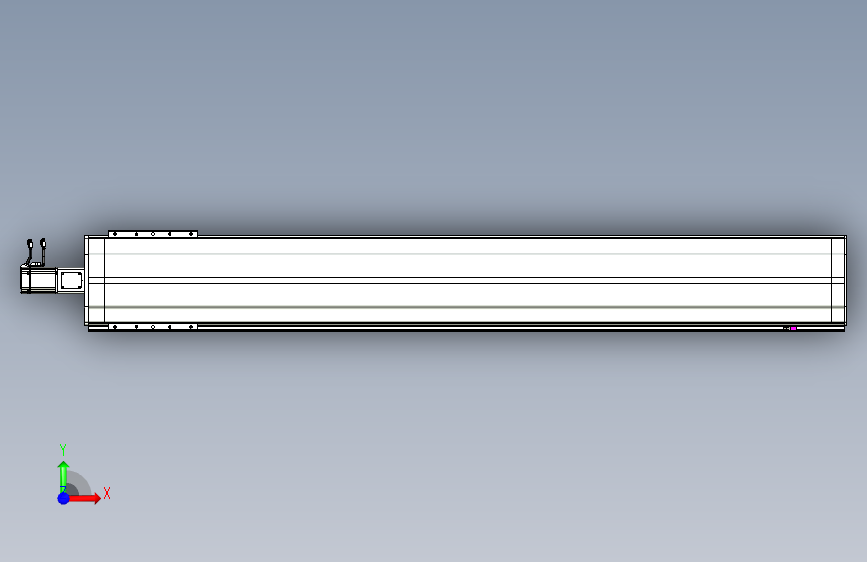Select center open hole on lower mounting plate
The image size is (867, 562).
[x=153, y=327]
